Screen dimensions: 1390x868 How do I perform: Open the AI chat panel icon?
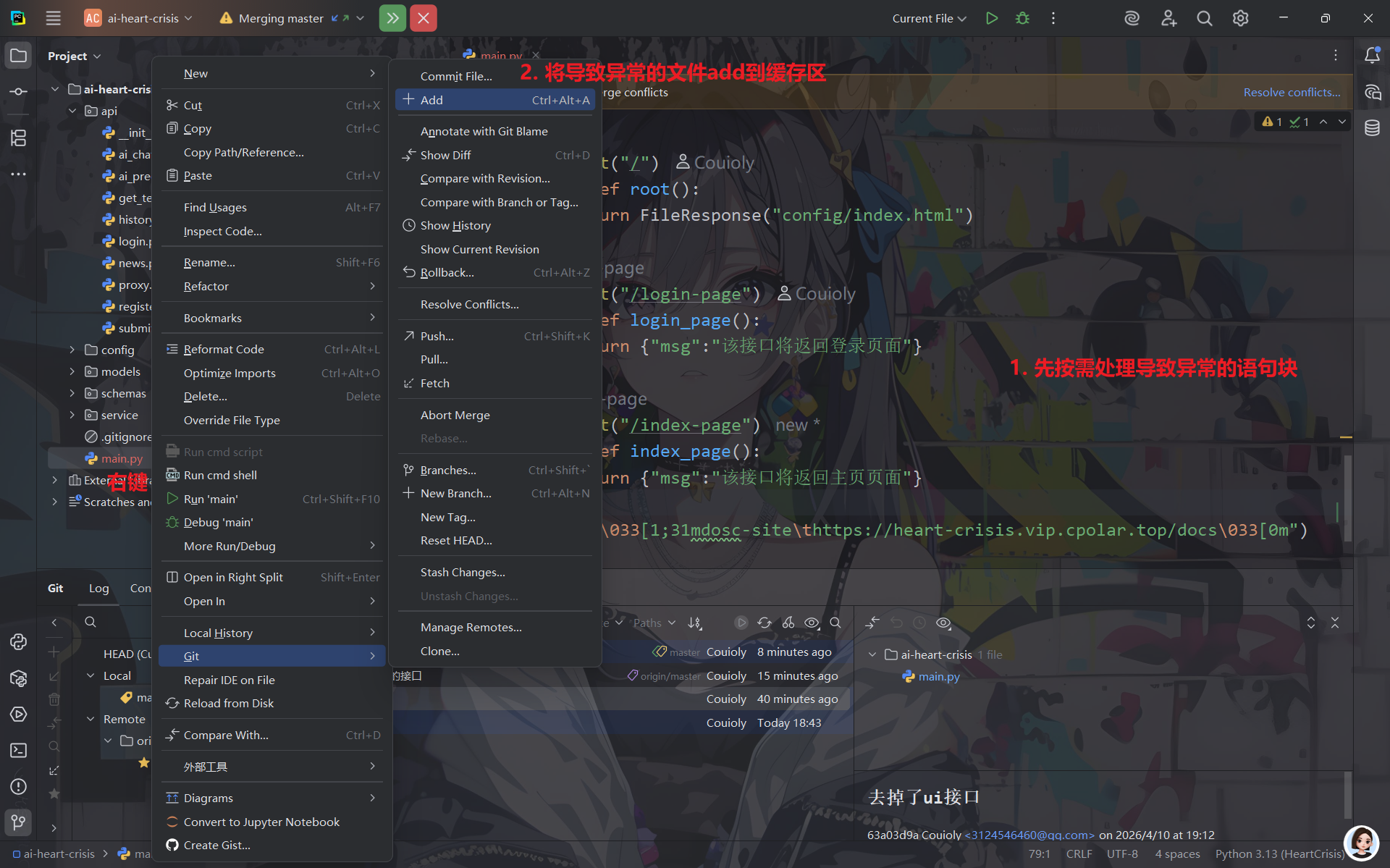pos(1372,92)
